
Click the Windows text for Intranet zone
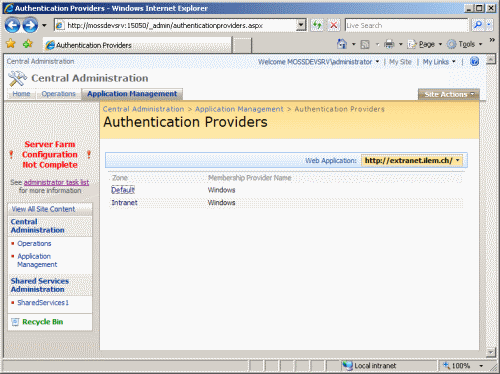click(221, 203)
